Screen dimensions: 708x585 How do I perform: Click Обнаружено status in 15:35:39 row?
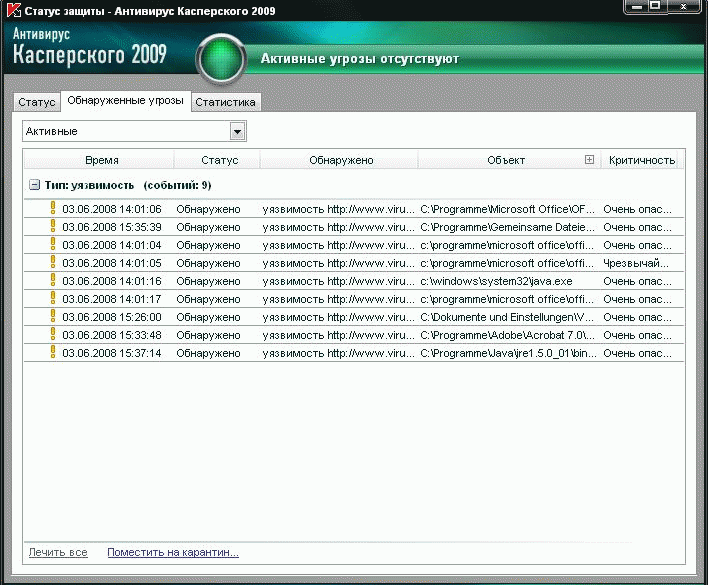(x=208, y=227)
